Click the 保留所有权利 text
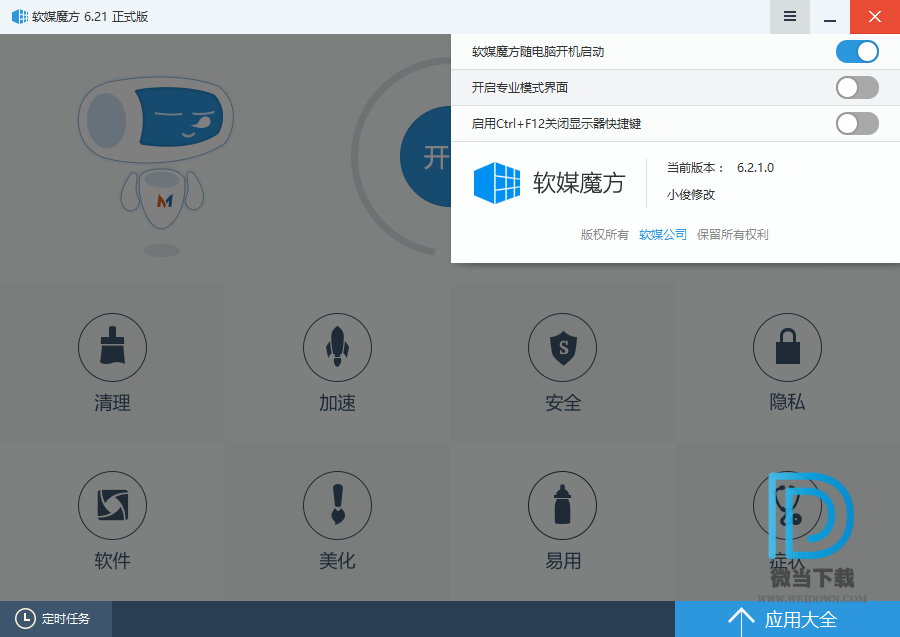 [732, 235]
